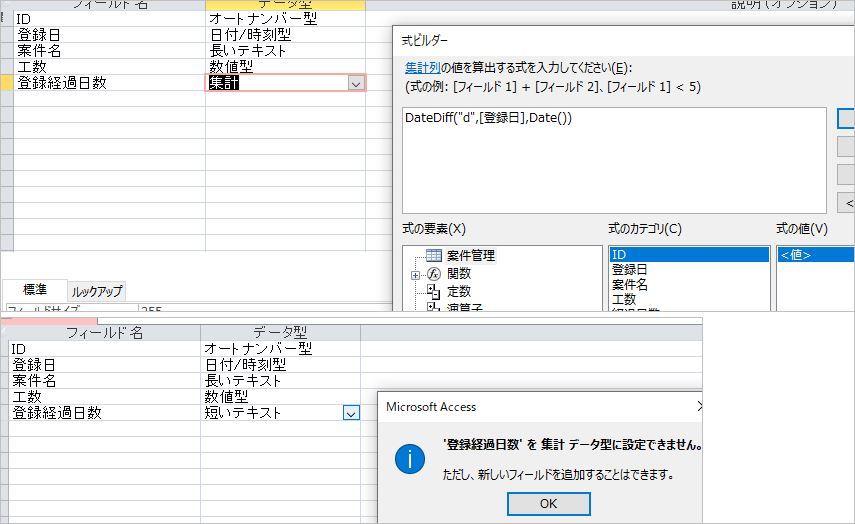This screenshot has height=524, width=855.
Task: Click the 案件管理 table icon
Action: (434, 255)
